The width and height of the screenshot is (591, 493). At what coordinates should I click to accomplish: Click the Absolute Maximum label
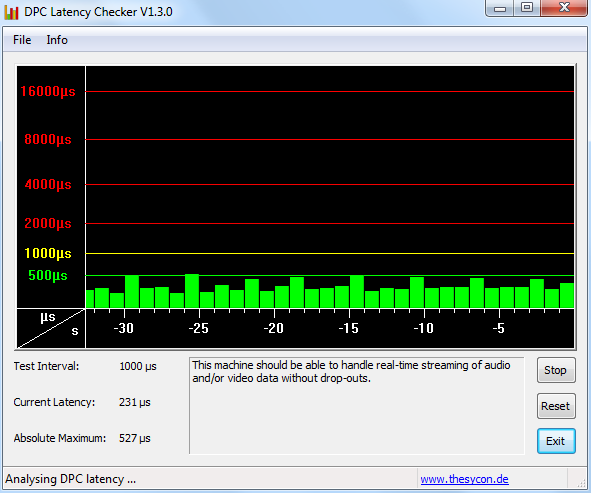pos(60,438)
